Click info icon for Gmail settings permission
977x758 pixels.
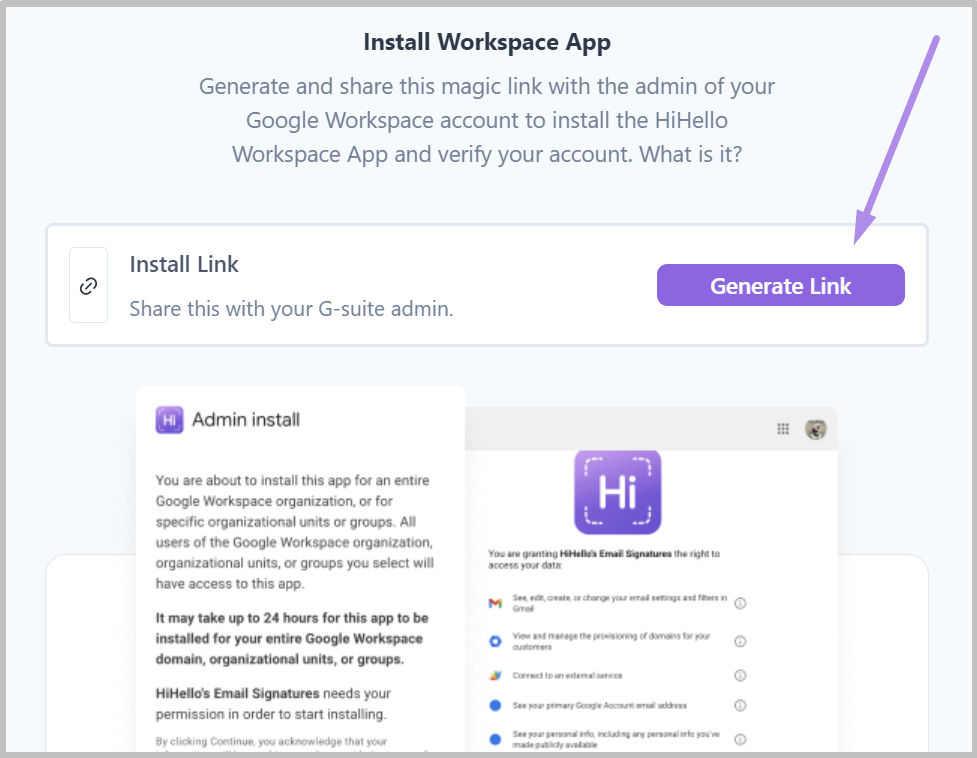coord(740,603)
